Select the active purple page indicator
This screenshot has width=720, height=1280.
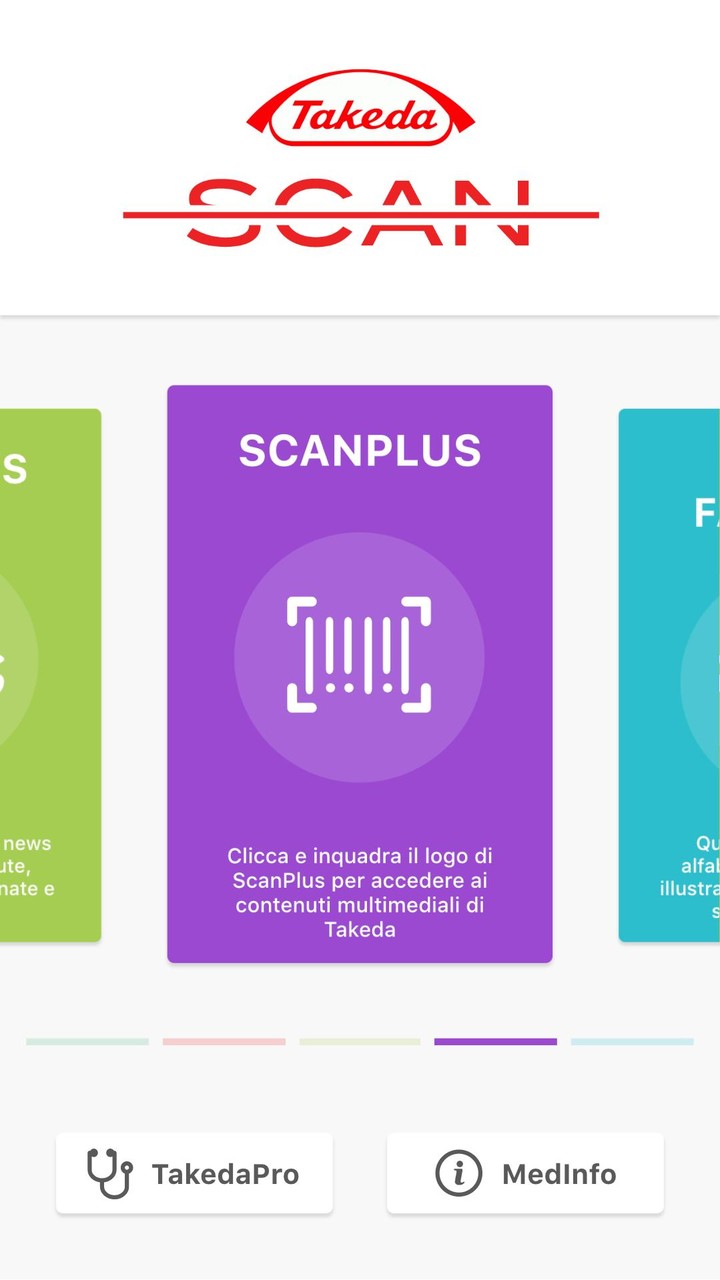click(495, 1042)
